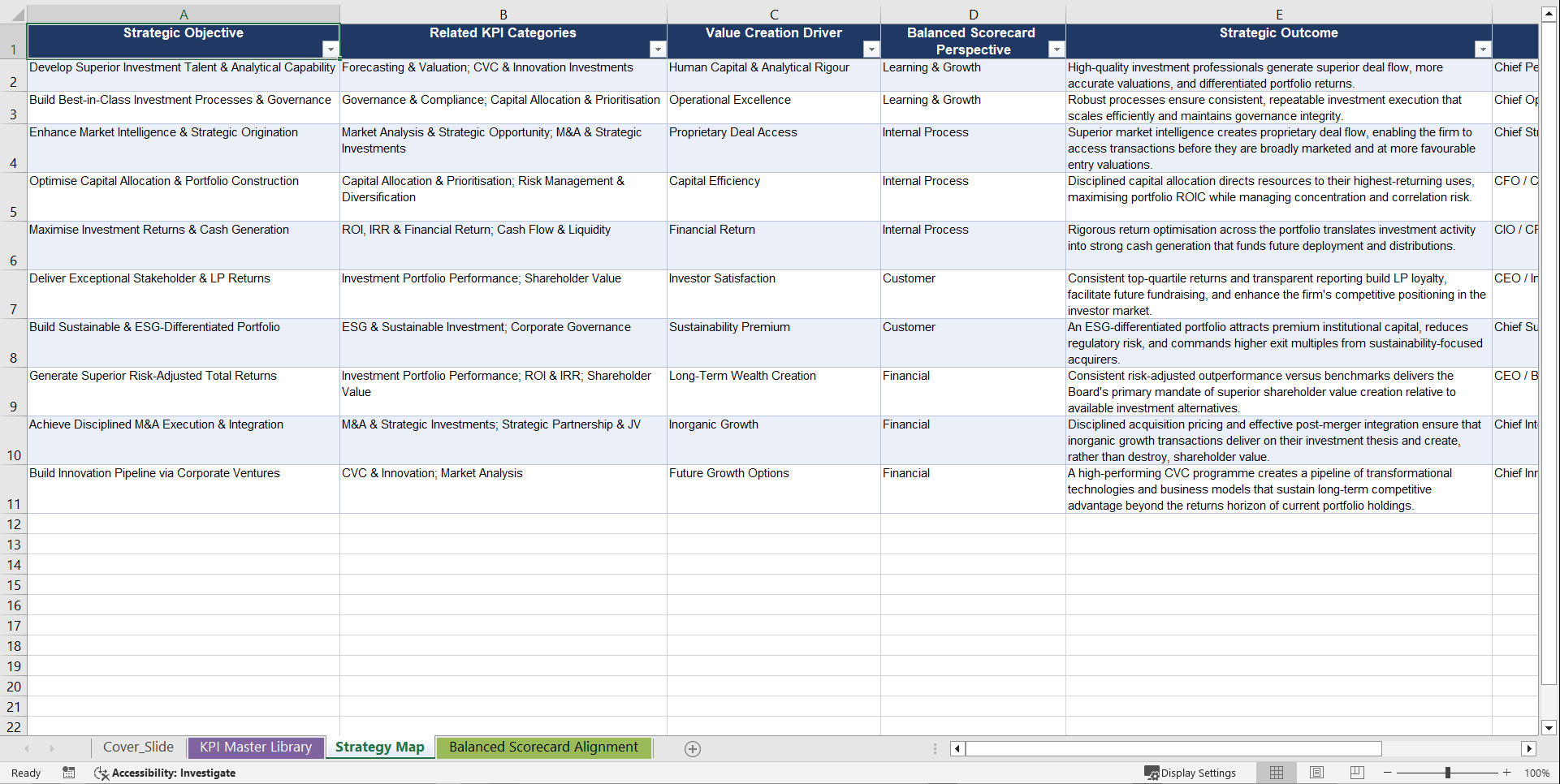Select the Strategy Map sheet tab
The image size is (1560, 784).
click(380, 747)
